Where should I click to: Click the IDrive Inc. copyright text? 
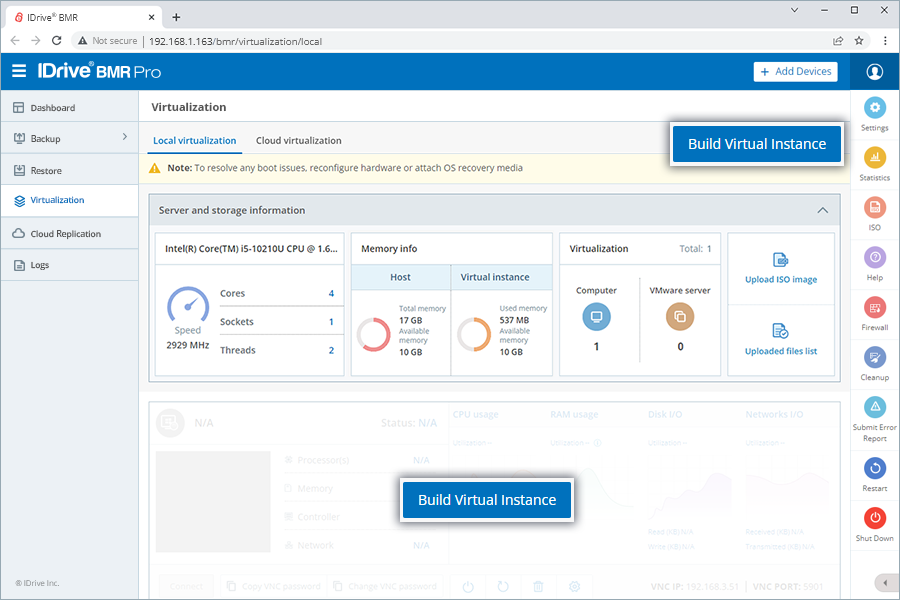(37, 583)
